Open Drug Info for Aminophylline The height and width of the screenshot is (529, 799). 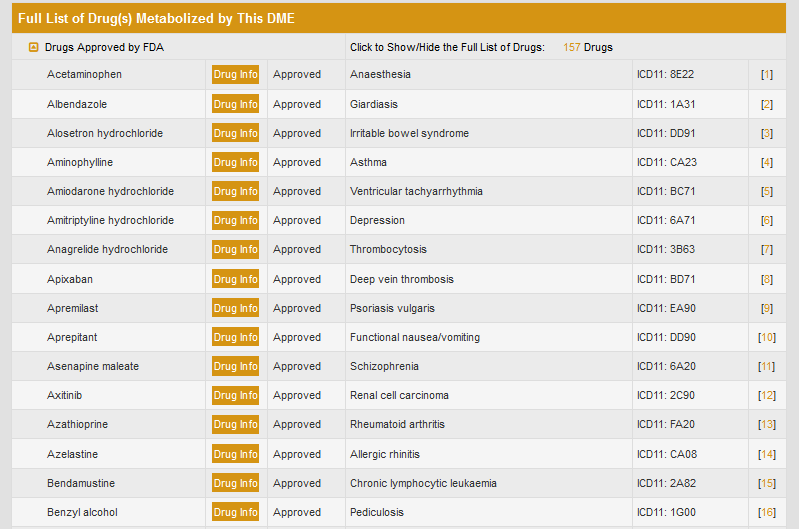[x=235, y=162]
